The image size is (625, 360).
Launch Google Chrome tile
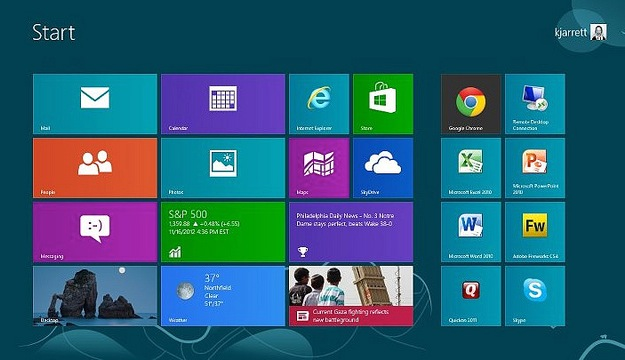tap(471, 104)
